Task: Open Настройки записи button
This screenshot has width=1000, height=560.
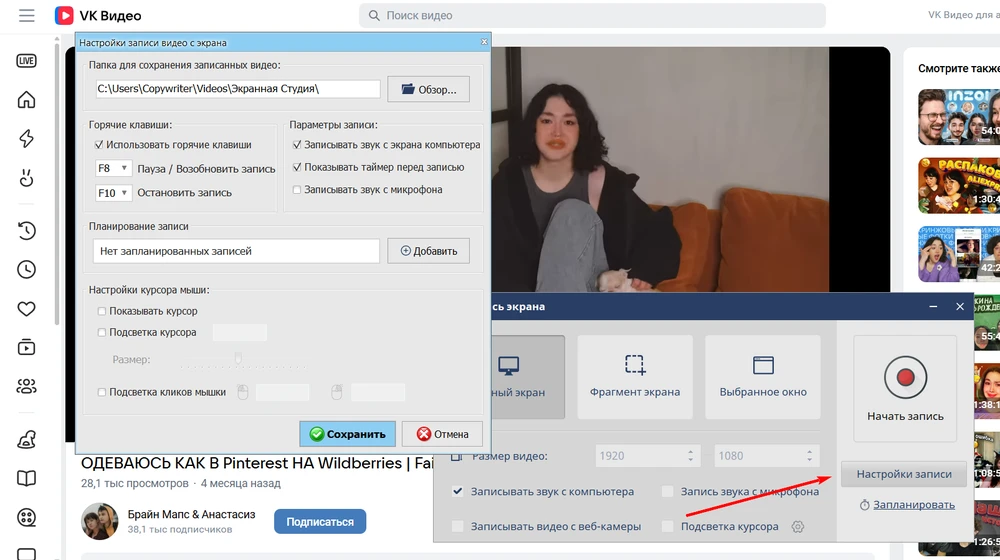Action: (x=904, y=474)
